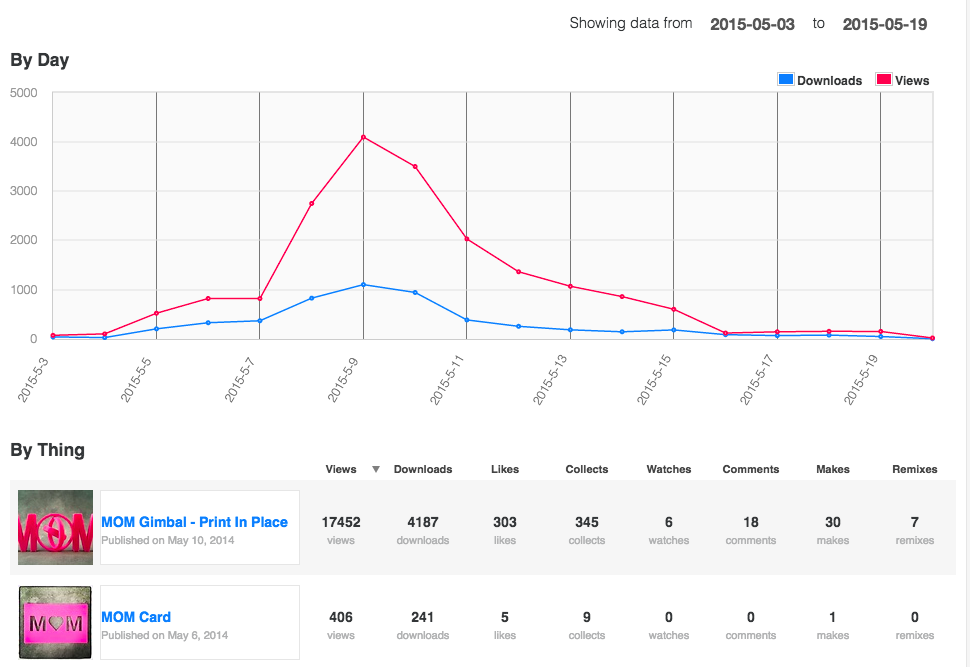This screenshot has width=970, height=667.
Task: Sort table by Collects column header
Action: tap(587, 469)
